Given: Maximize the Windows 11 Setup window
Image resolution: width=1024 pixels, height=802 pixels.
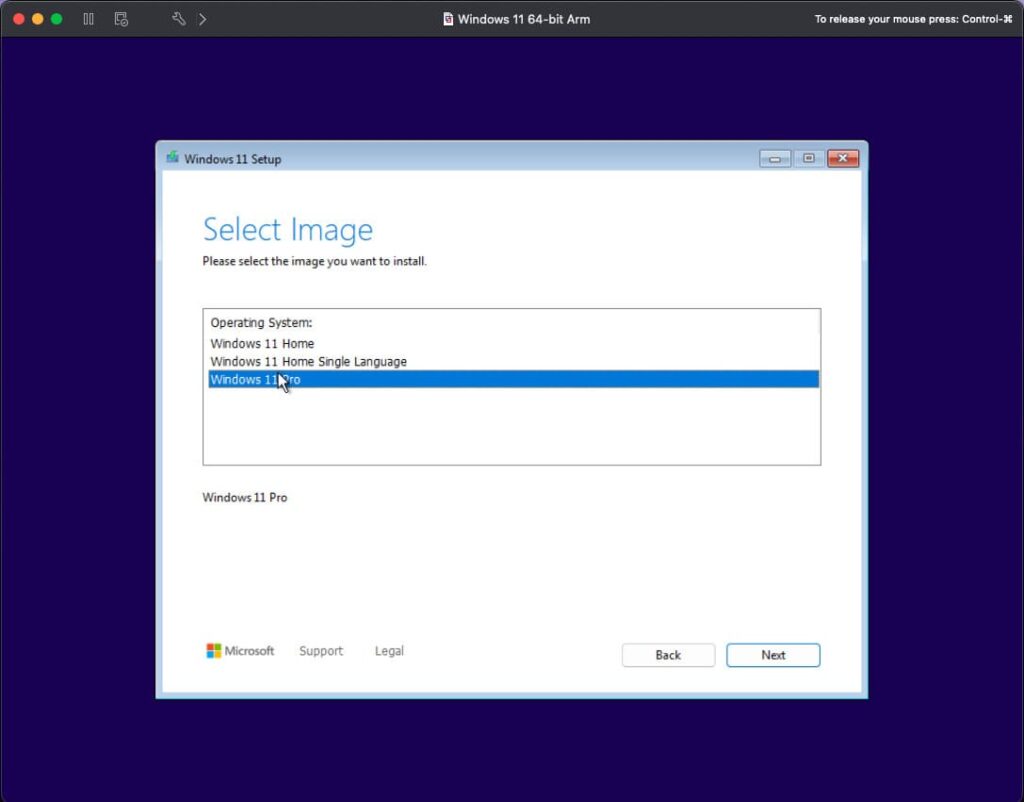Looking at the screenshot, I should [x=808, y=158].
